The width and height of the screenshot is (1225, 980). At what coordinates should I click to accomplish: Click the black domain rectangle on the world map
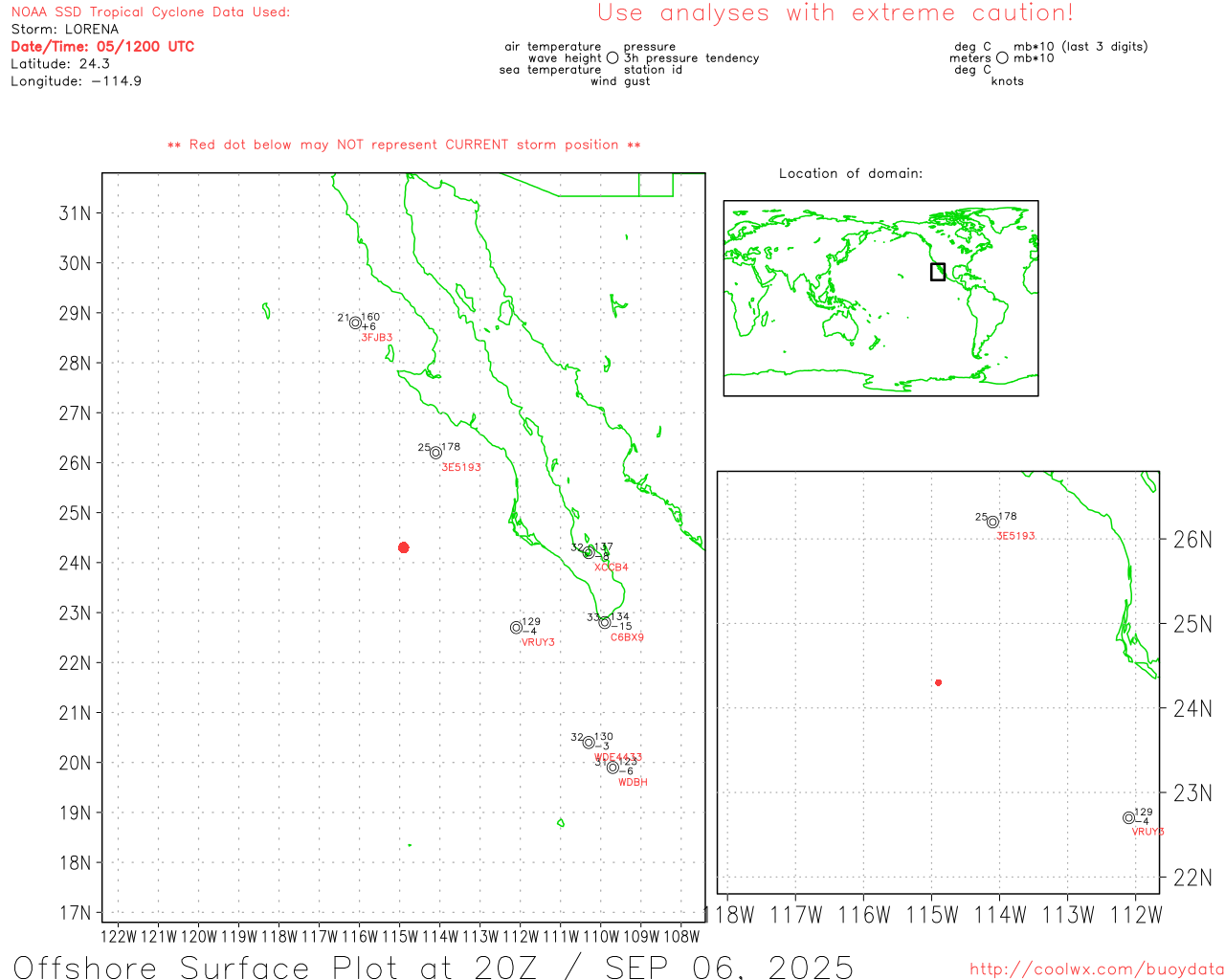[938, 272]
